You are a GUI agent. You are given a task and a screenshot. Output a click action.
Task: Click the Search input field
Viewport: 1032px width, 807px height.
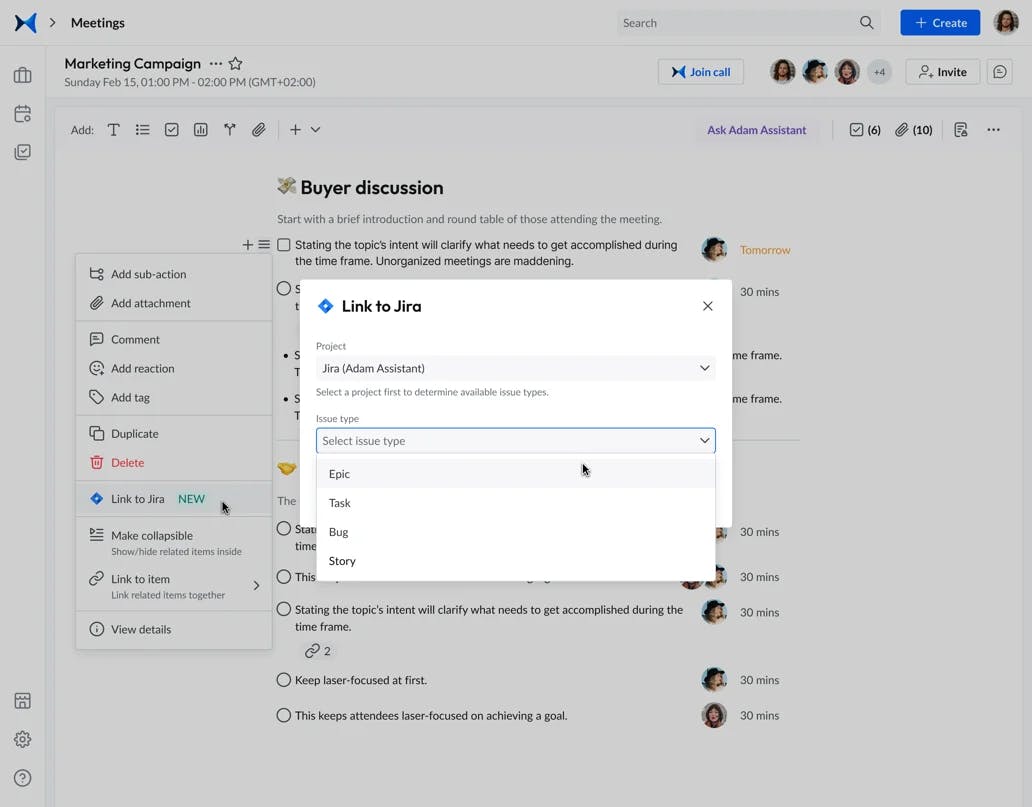click(x=735, y=23)
